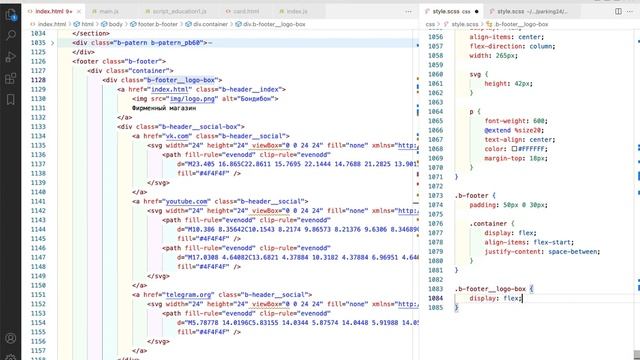This screenshot has height=360, width=640.
Task: Click line number 1128 in left editor
Action: (38, 80)
